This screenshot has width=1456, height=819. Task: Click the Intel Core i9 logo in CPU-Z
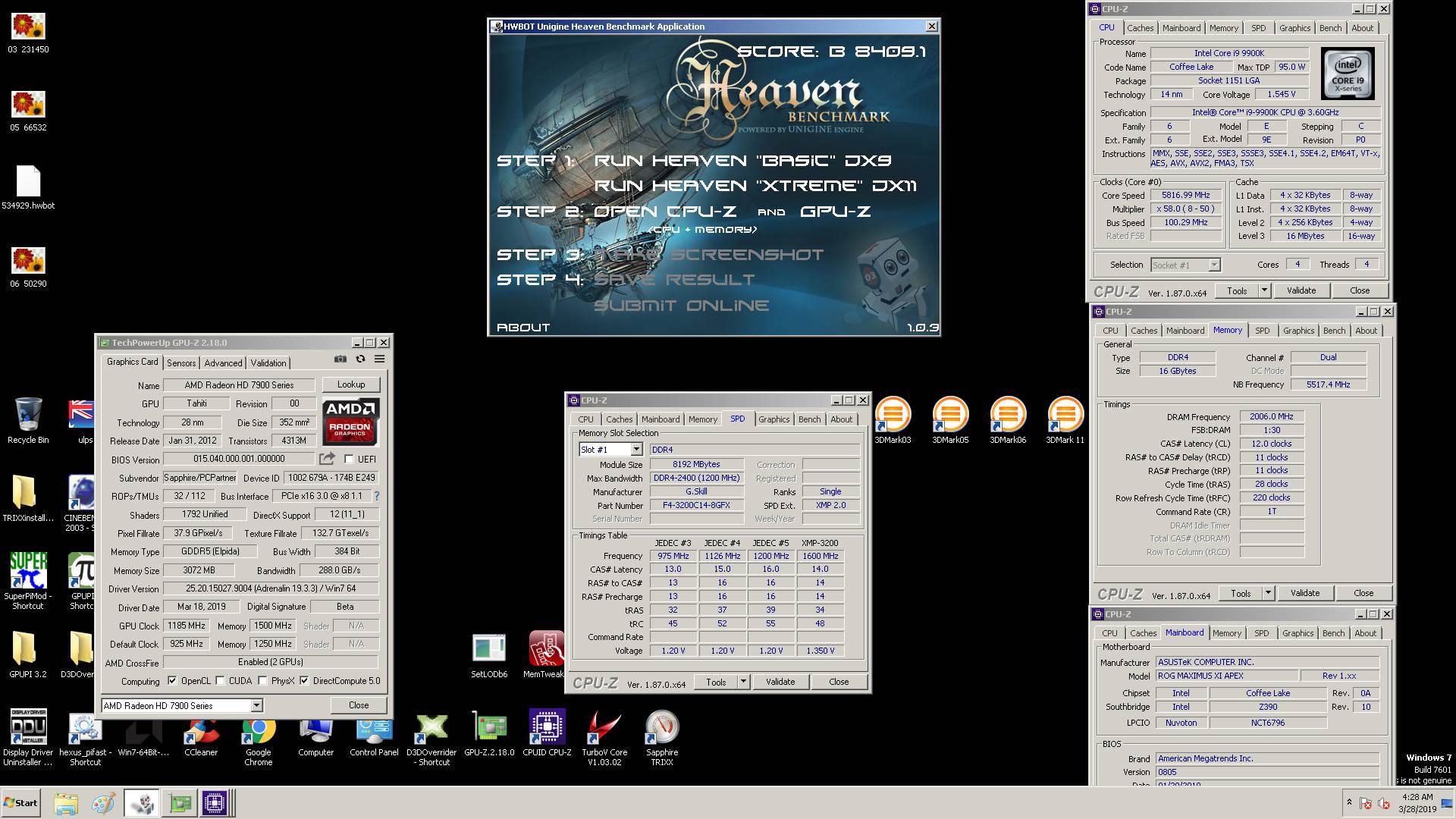[x=1348, y=74]
